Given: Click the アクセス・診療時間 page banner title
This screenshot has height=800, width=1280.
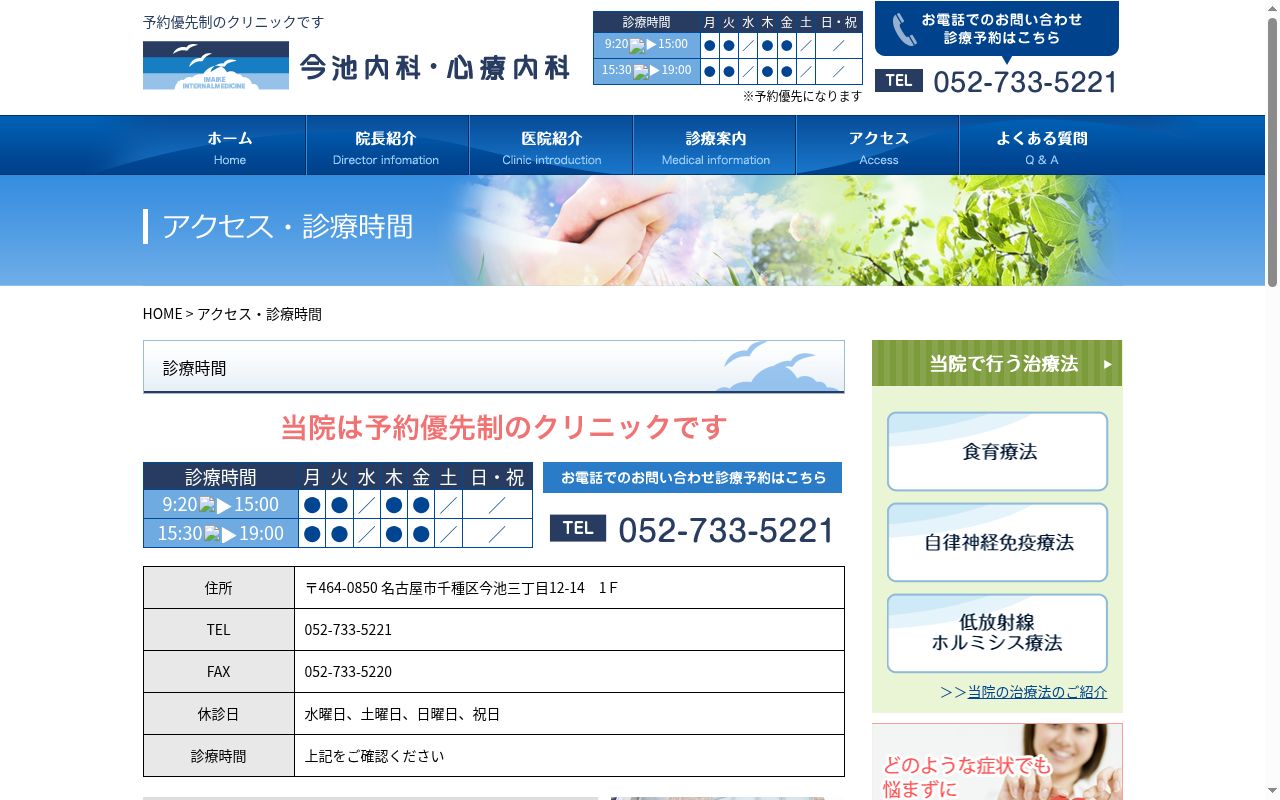Looking at the screenshot, I should coord(287,226).
